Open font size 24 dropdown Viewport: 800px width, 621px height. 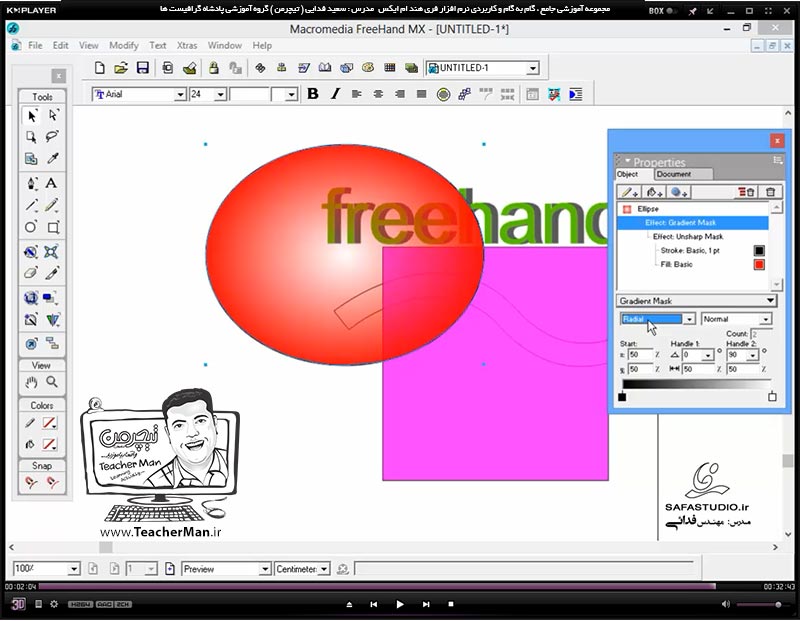(220, 94)
